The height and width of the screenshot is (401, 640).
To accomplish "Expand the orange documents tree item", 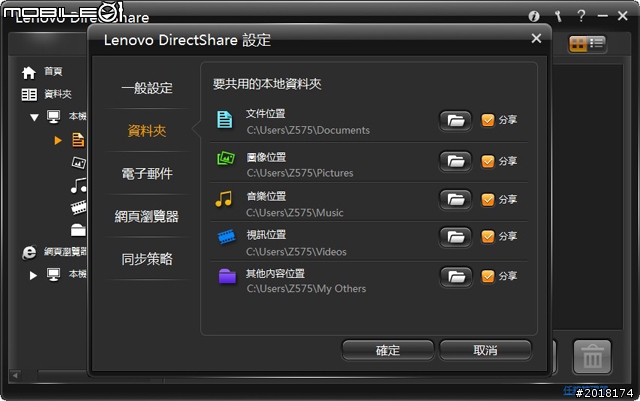I will pyautogui.click(x=58, y=140).
